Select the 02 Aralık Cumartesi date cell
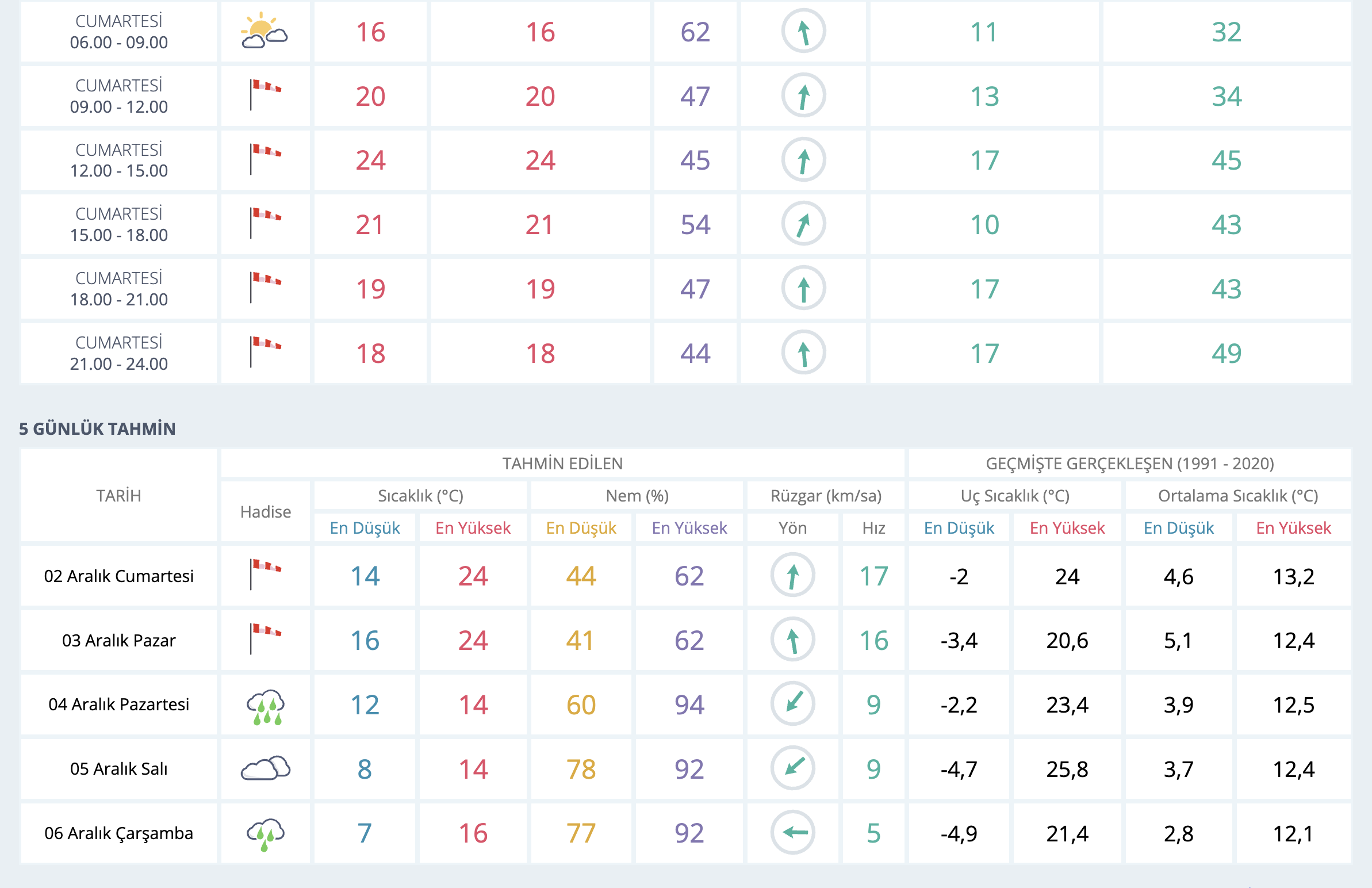Viewport: 1372px width, 888px height. click(x=119, y=576)
